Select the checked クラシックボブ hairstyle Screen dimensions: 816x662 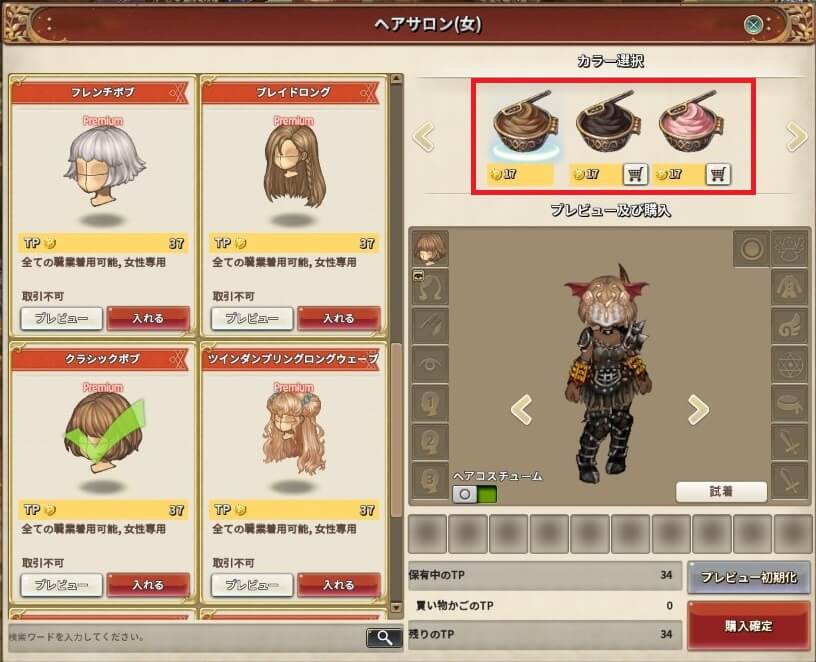click(x=103, y=434)
